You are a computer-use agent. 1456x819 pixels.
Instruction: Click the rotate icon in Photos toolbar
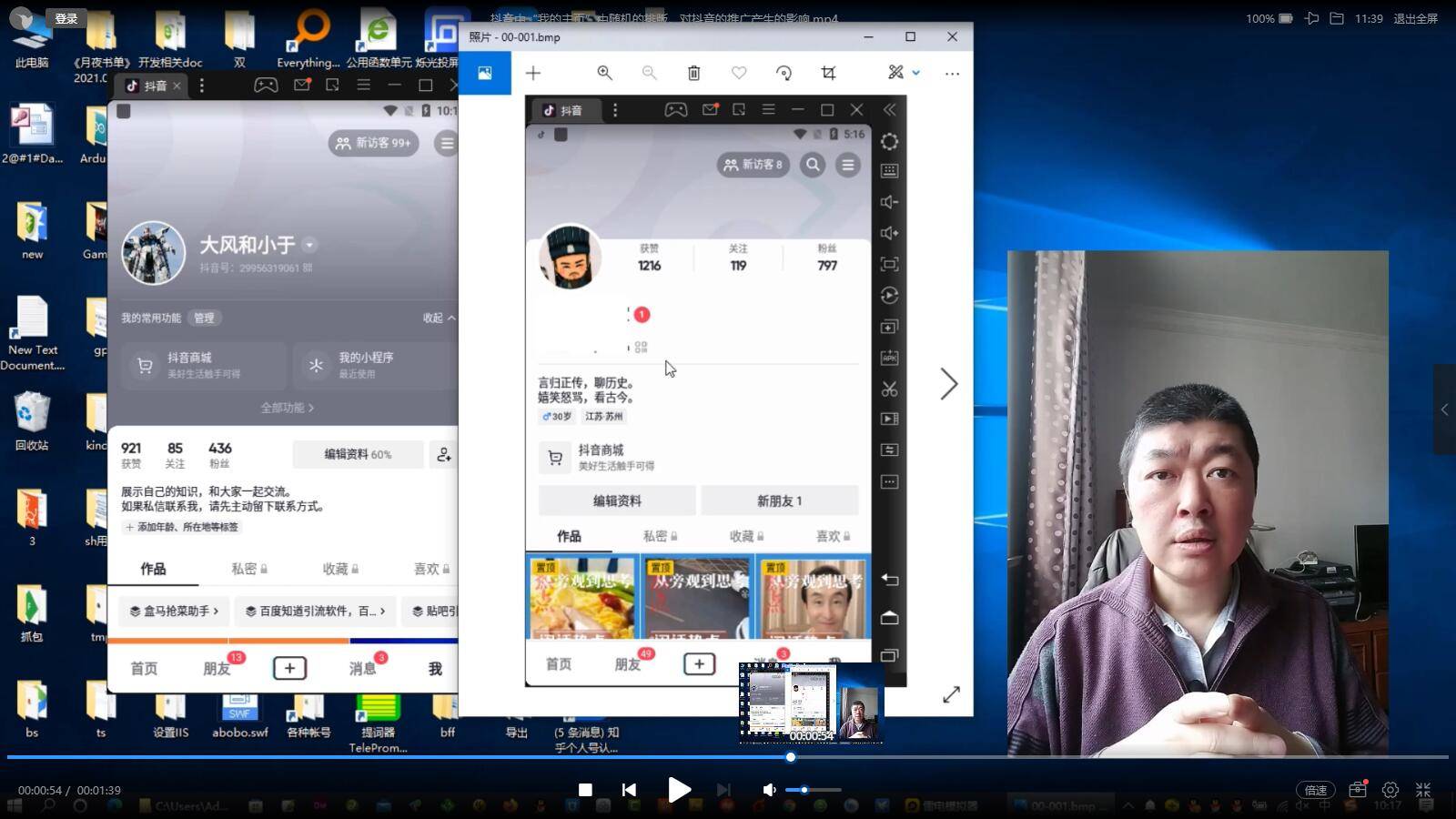784,73
